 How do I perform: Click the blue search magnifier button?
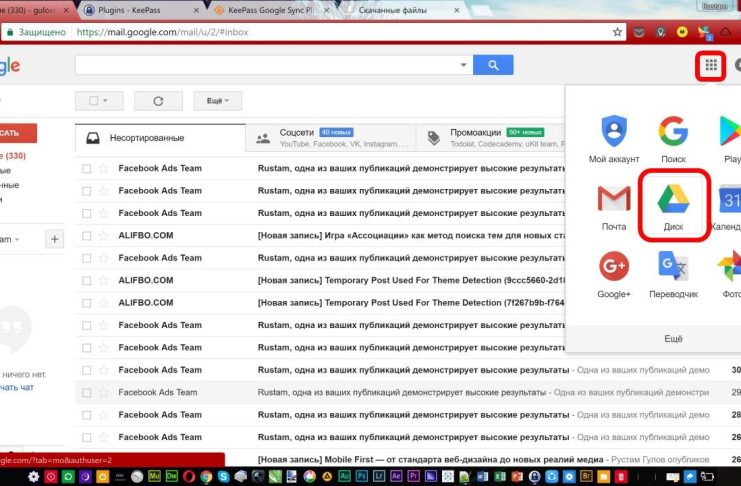pyautogui.click(x=493, y=65)
